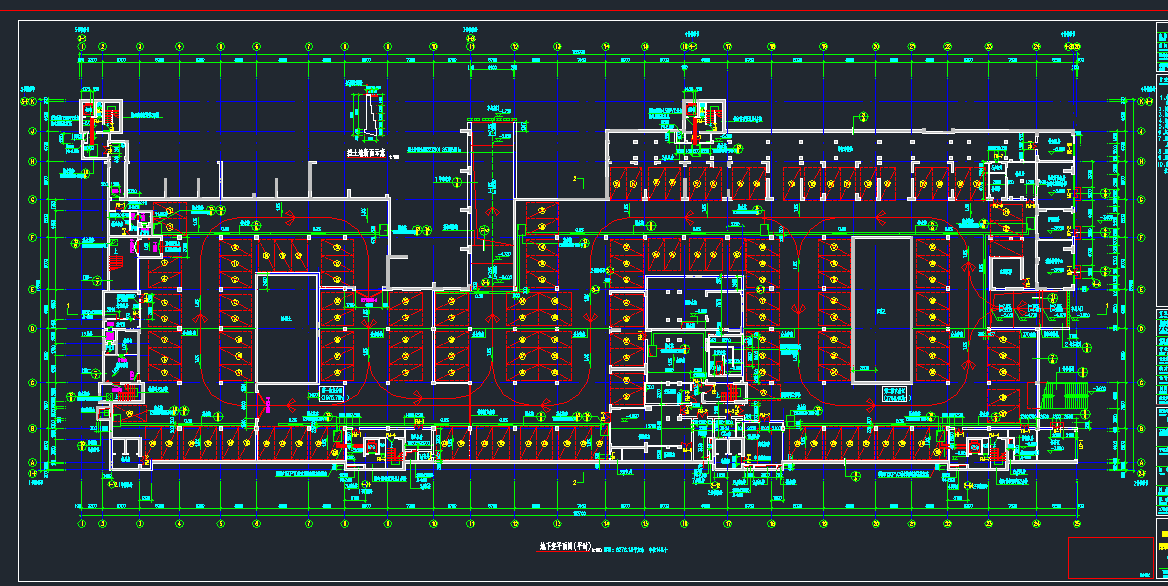
Task: Select the large white room outline on left
Action: [287, 327]
